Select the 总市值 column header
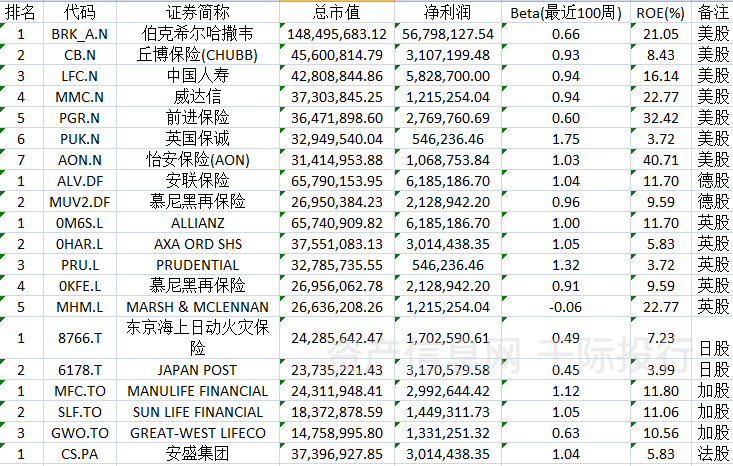 click(337, 12)
